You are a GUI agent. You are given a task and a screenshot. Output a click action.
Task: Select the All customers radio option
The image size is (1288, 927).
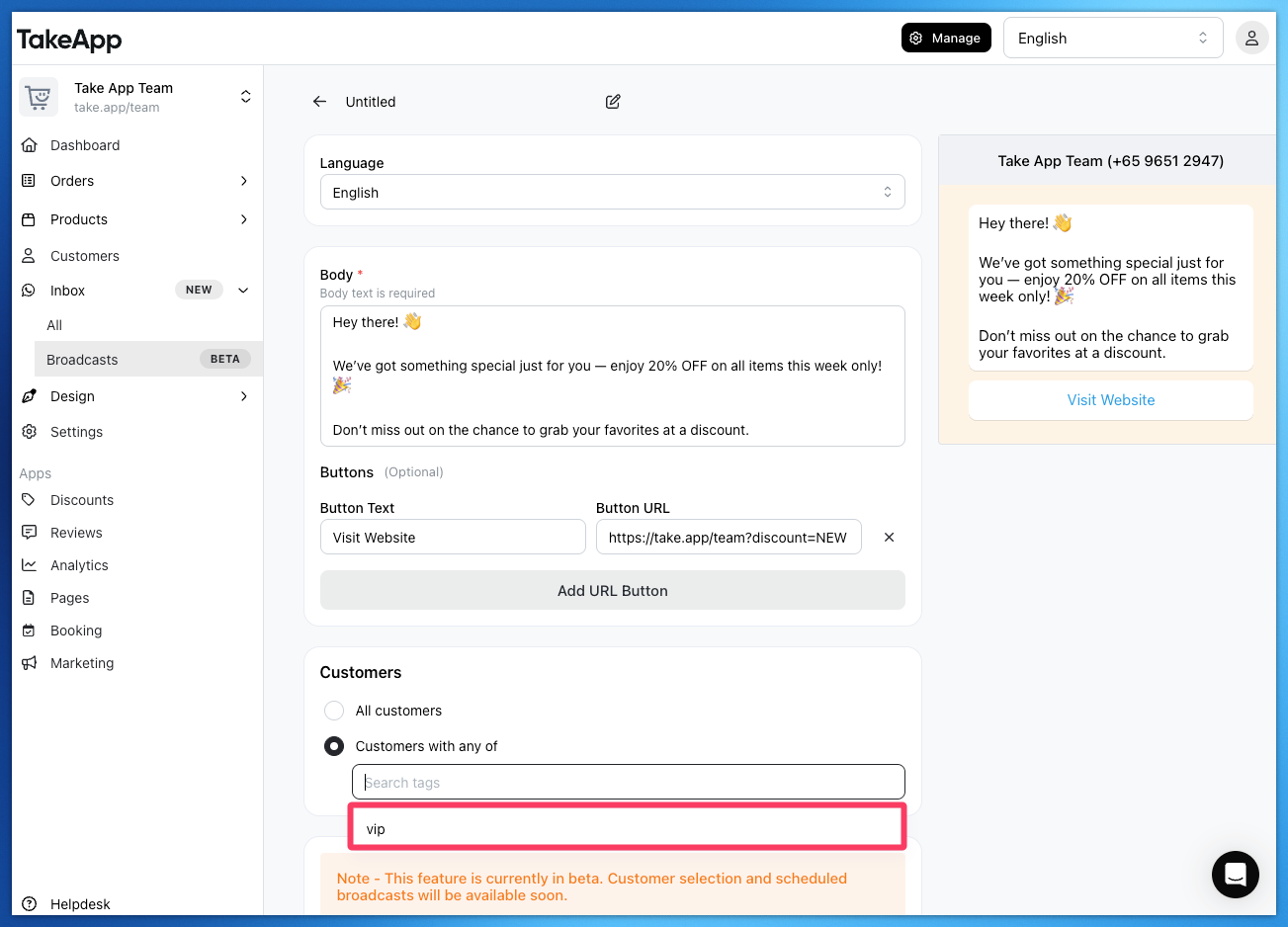tap(334, 711)
